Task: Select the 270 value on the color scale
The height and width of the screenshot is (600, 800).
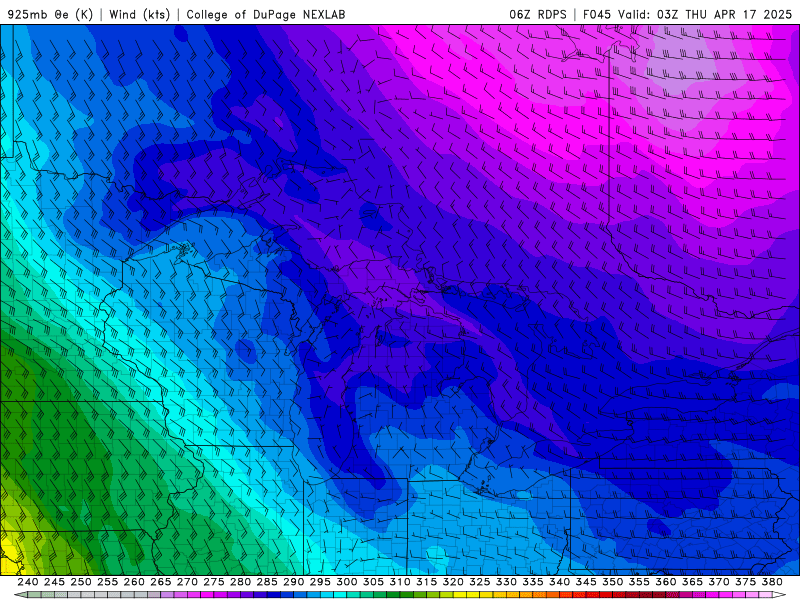Action: (187, 582)
